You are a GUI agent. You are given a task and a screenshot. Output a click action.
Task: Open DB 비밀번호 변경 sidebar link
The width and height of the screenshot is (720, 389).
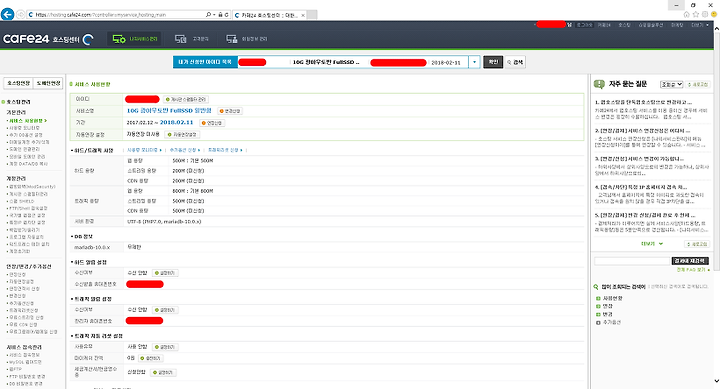point(26,383)
